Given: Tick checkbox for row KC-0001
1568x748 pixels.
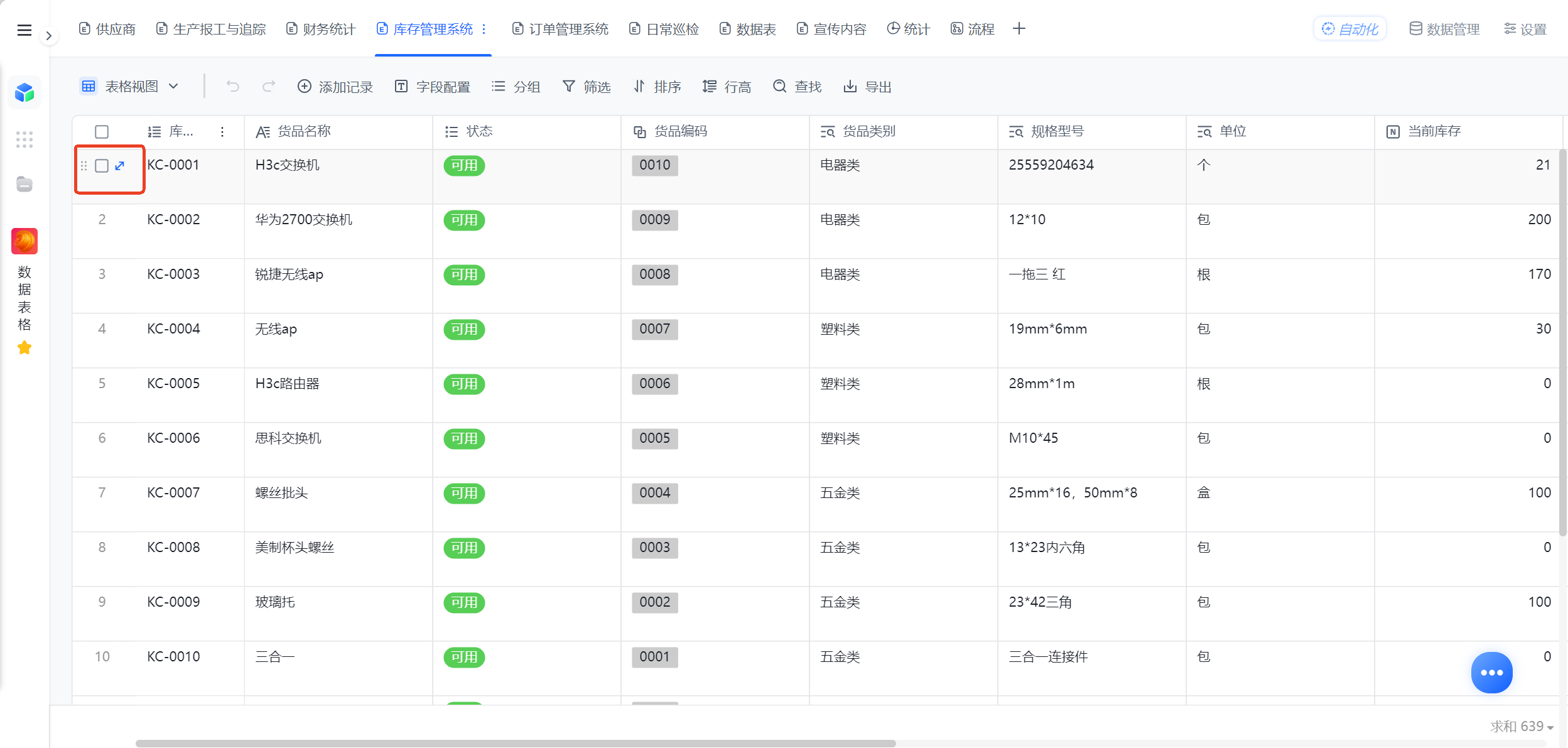Looking at the screenshot, I should click(x=102, y=166).
